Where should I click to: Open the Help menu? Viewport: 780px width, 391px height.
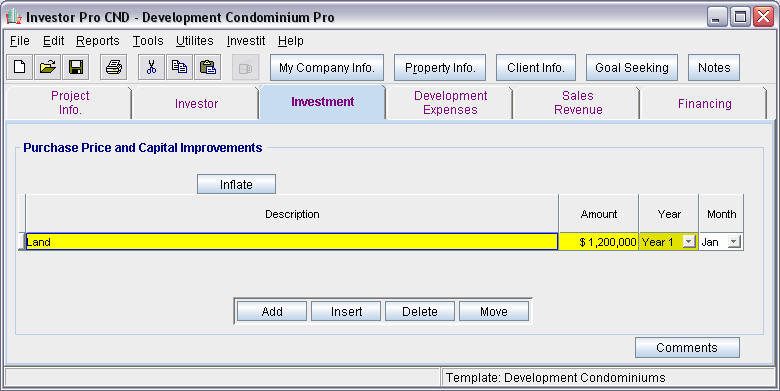click(x=291, y=41)
